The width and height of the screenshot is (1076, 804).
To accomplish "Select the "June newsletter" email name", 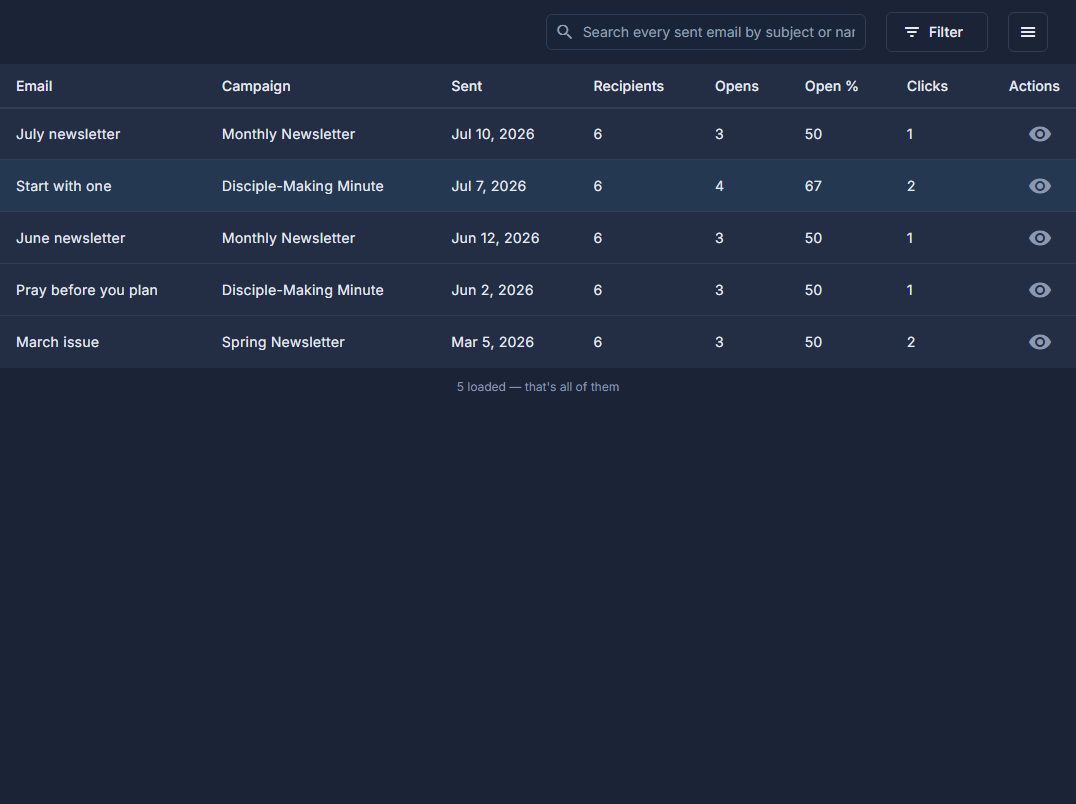I will coord(71,239).
